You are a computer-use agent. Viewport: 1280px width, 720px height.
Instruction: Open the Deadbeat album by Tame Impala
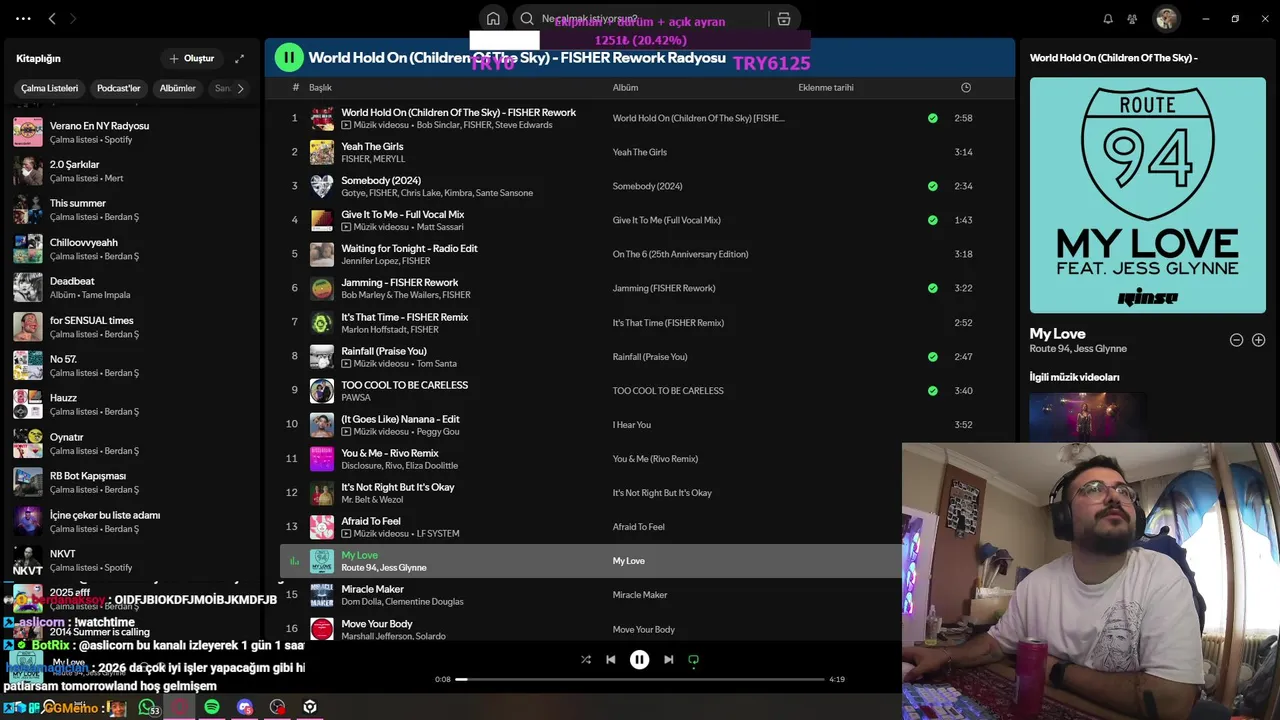[132, 288]
